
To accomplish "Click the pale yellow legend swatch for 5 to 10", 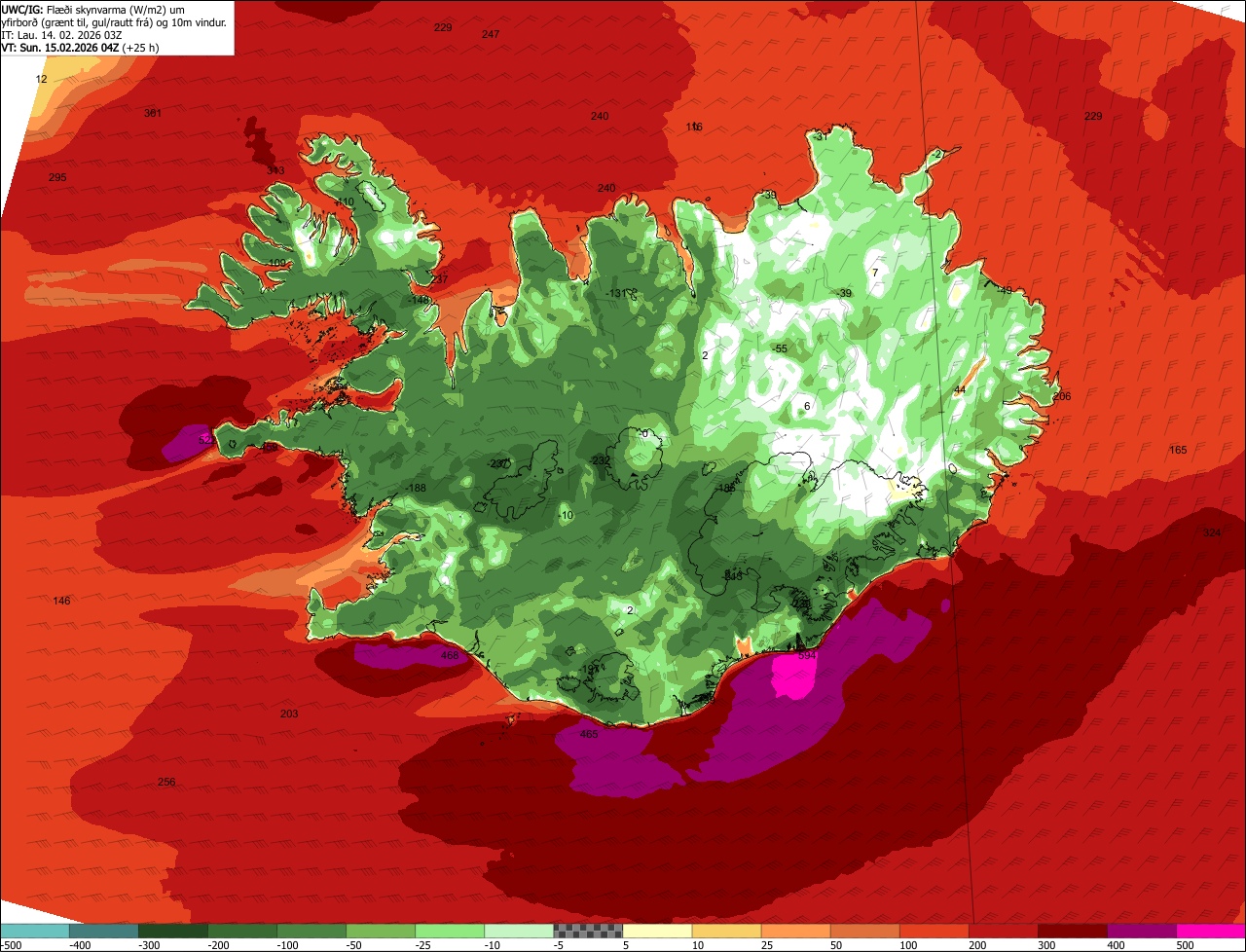I will (657, 931).
